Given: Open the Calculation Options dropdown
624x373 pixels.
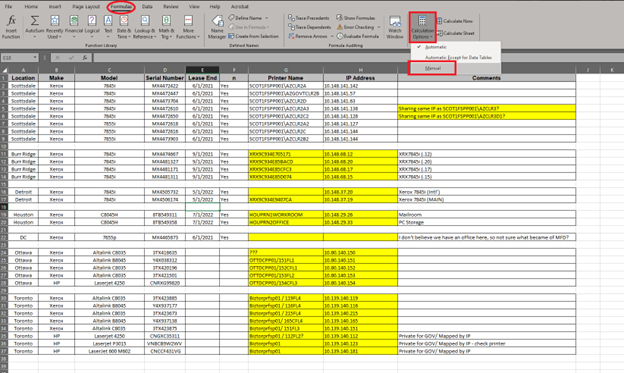Looking at the screenshot, I should point(423,27).
